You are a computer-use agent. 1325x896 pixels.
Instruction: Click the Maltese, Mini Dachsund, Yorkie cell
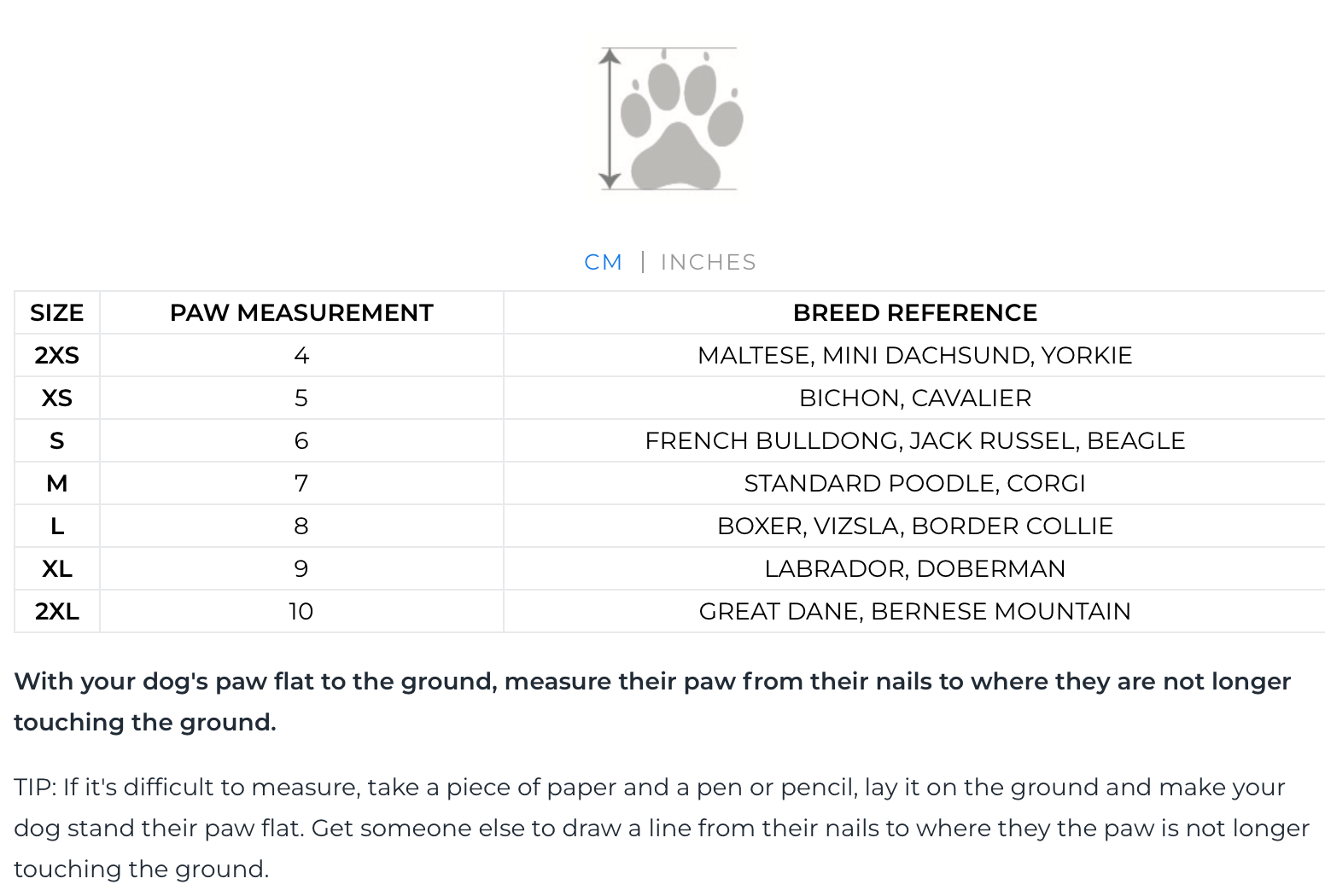pos(914,355)
